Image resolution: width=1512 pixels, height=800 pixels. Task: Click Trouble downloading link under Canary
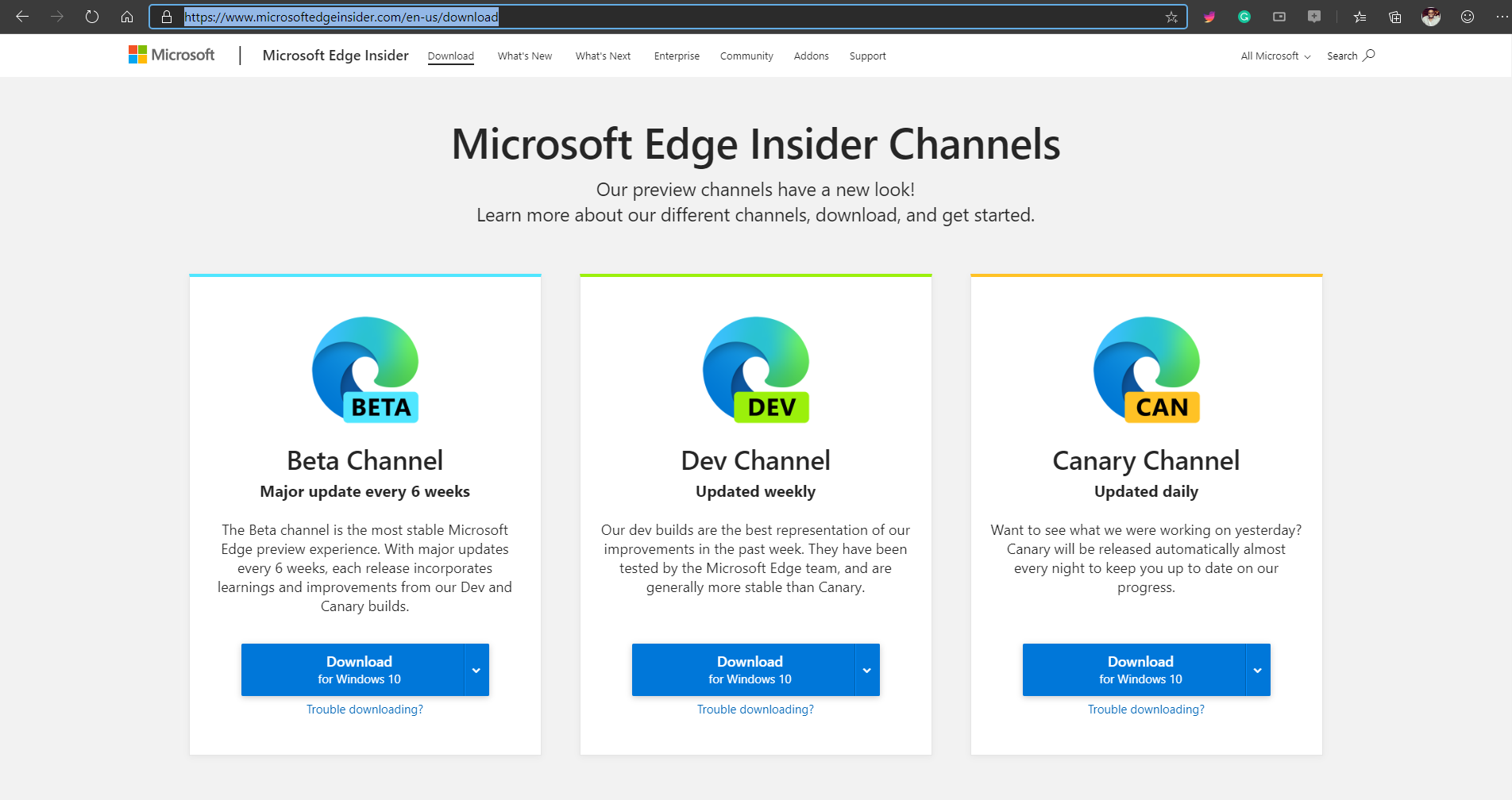[1146, 710]
